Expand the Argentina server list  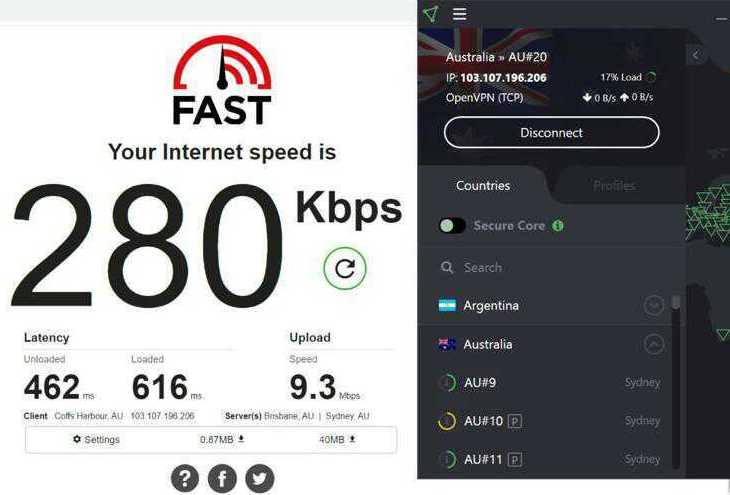coord(654,306)
